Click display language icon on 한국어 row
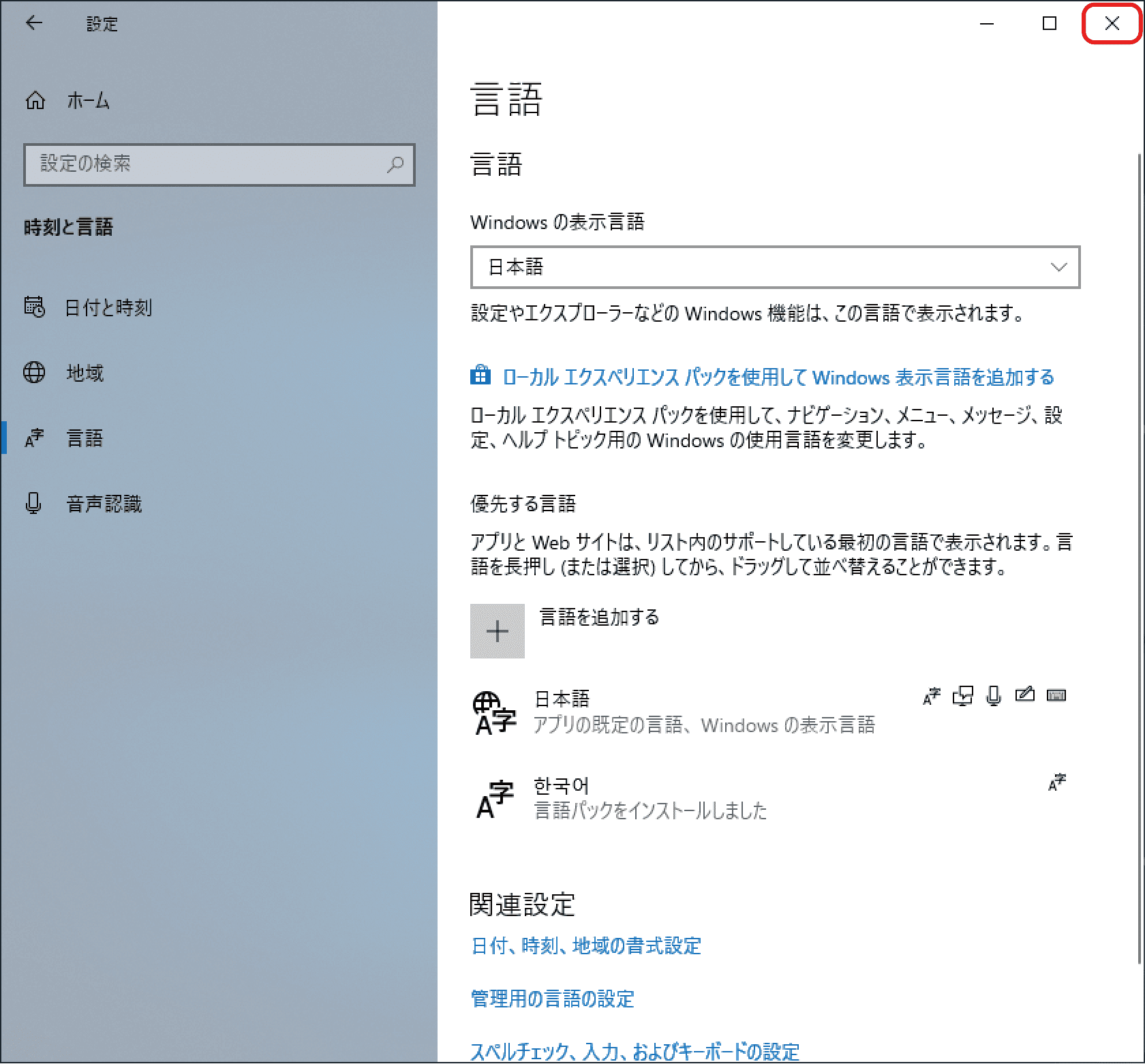Screen dimensions: 1145x1064 pyautogui.click(x=1057, y=782)
